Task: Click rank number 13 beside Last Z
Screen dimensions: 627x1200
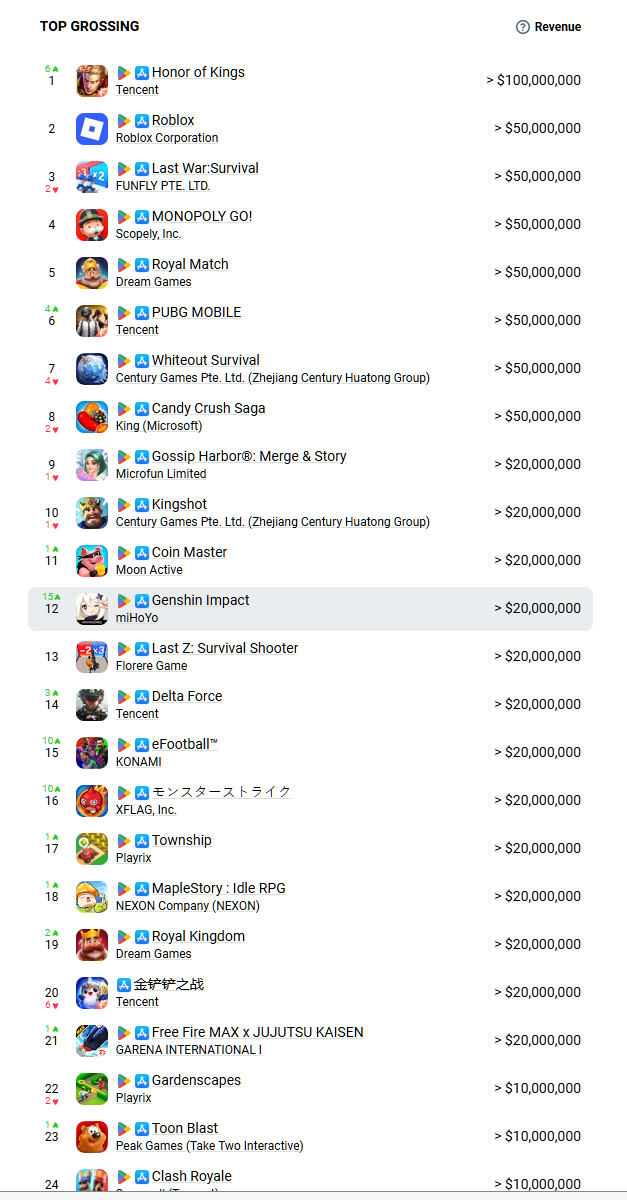Action: coord(52,657)
